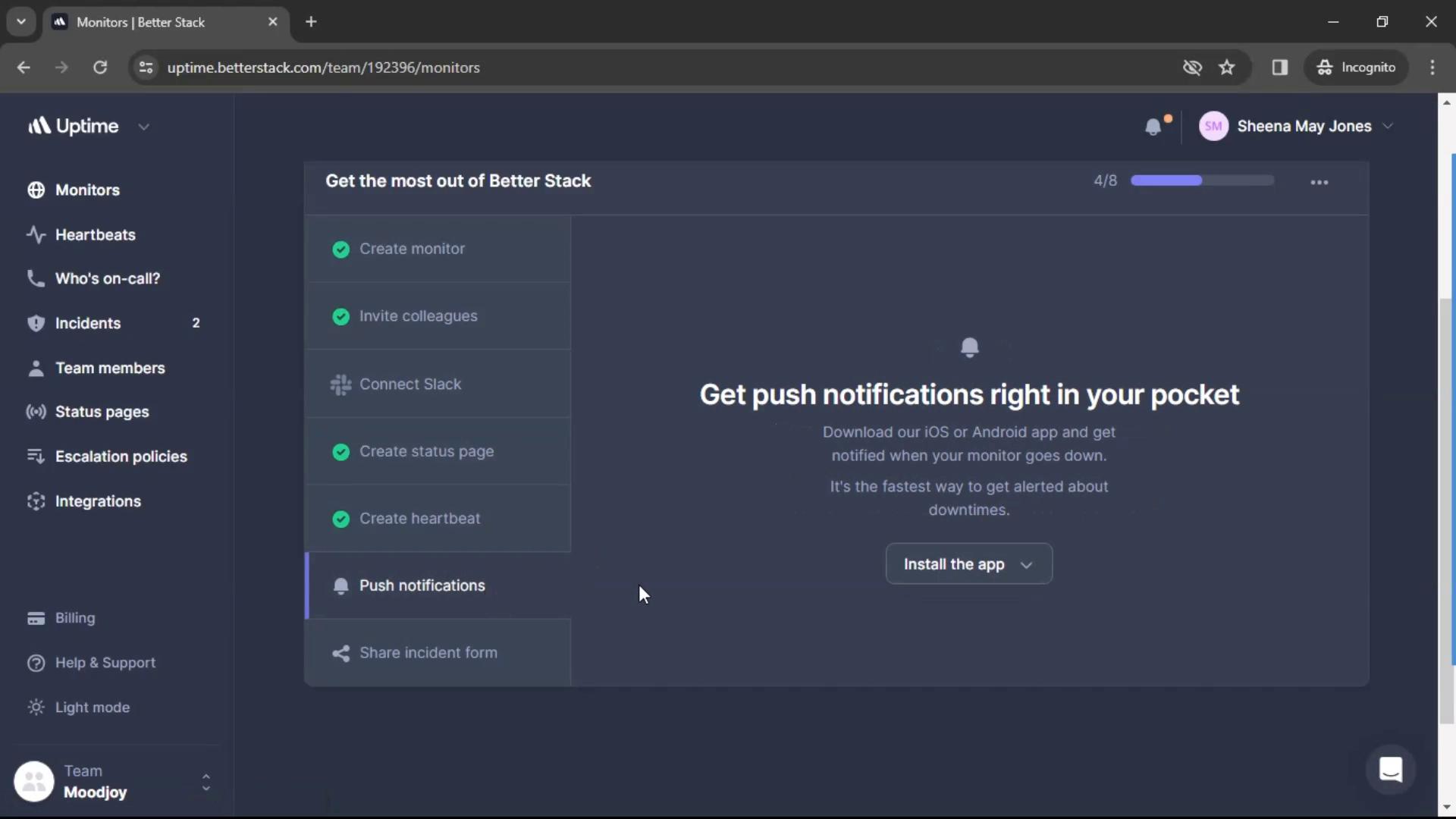Toggle Light mode switch

(92, 707)
